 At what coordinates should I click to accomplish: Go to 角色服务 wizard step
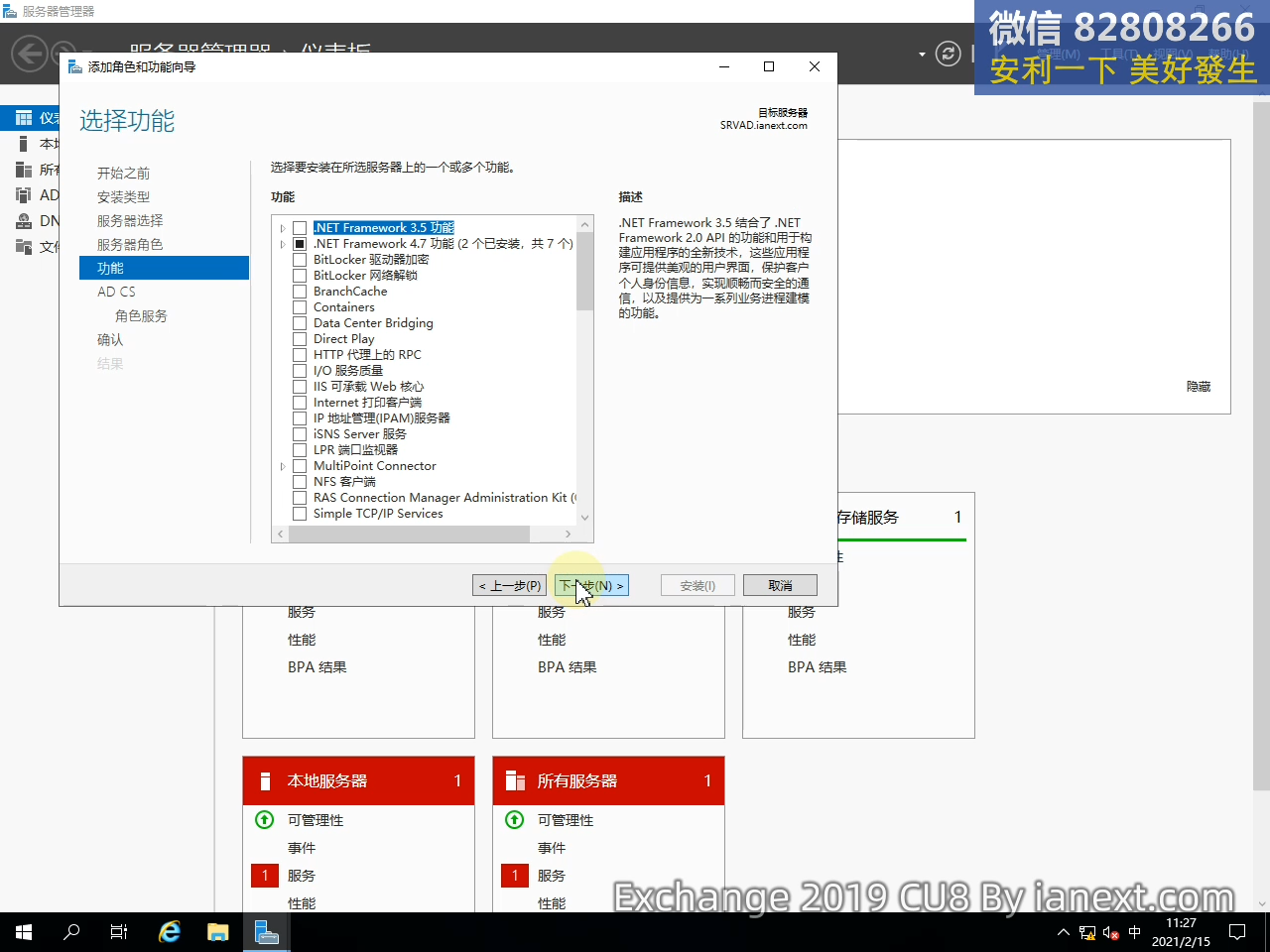[141, 315]
